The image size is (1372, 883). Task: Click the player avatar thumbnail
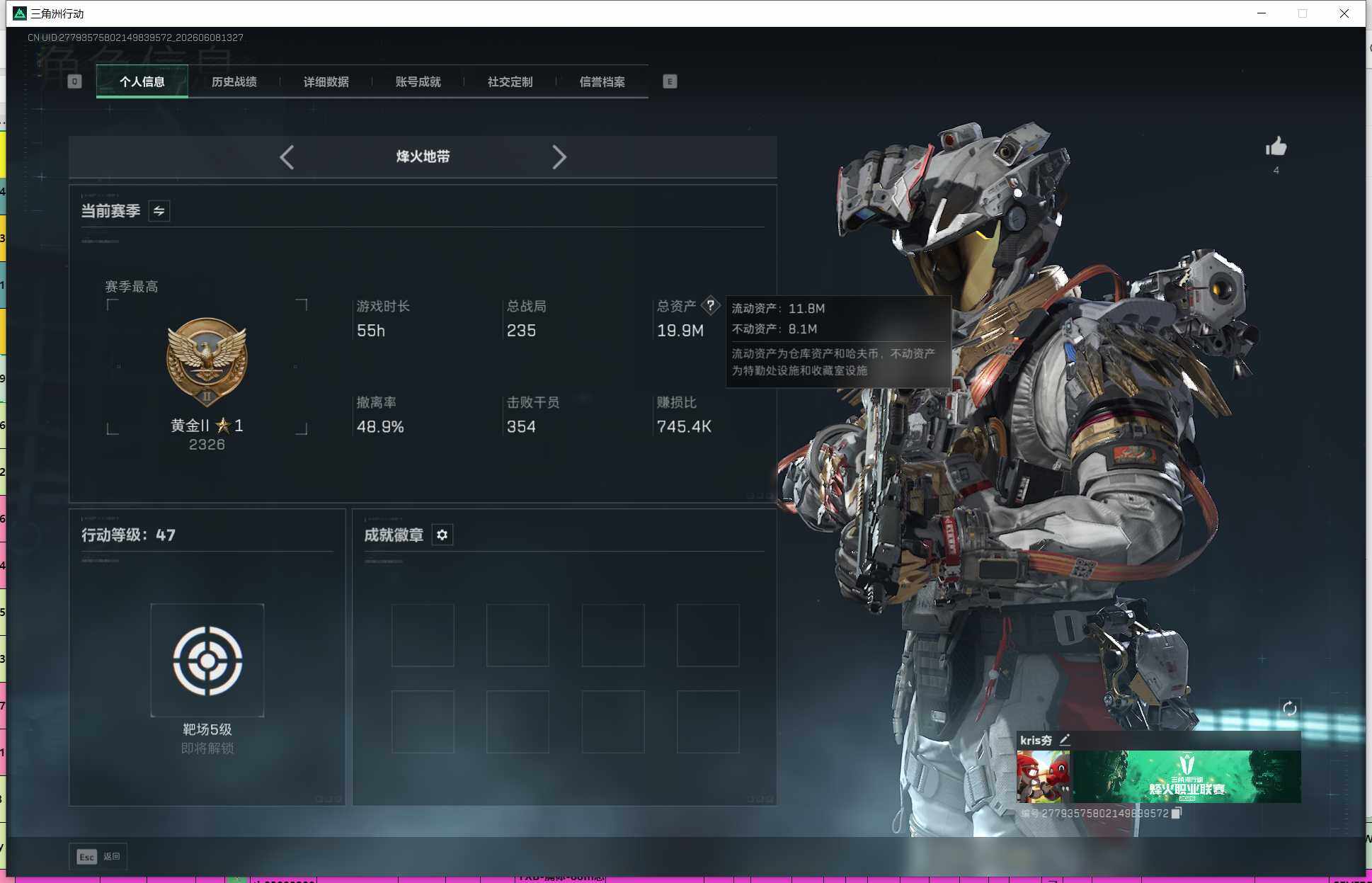click(1044, 777)
